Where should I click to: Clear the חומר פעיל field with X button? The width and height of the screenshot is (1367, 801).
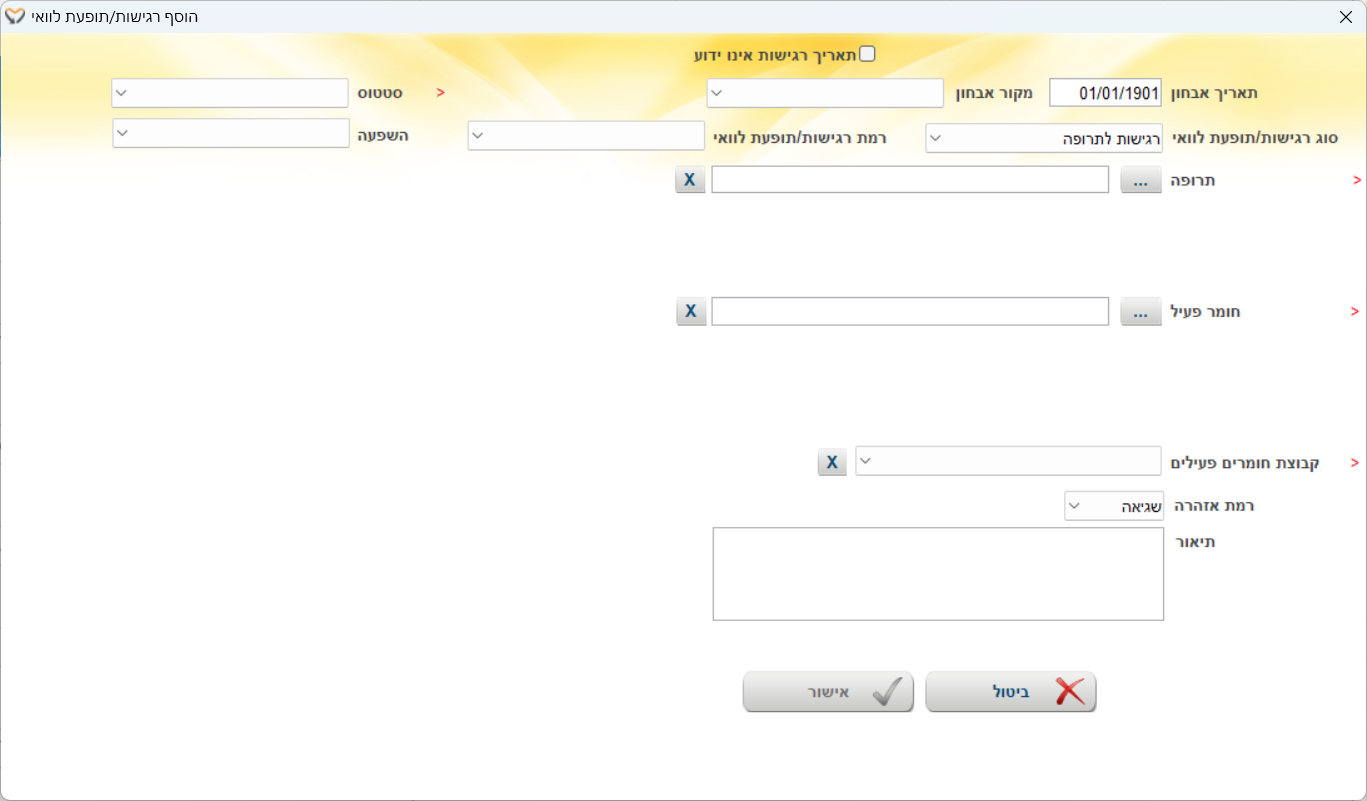pos(690,312)
